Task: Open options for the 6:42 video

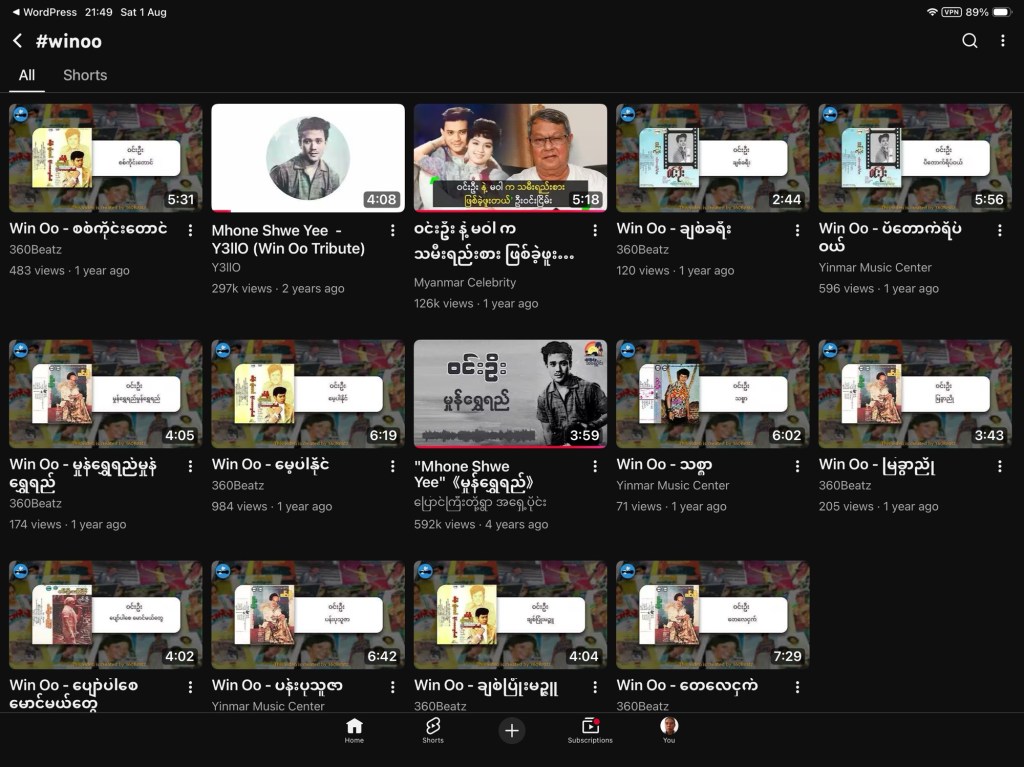Action: pyautogui.click(x=392, y=687)
